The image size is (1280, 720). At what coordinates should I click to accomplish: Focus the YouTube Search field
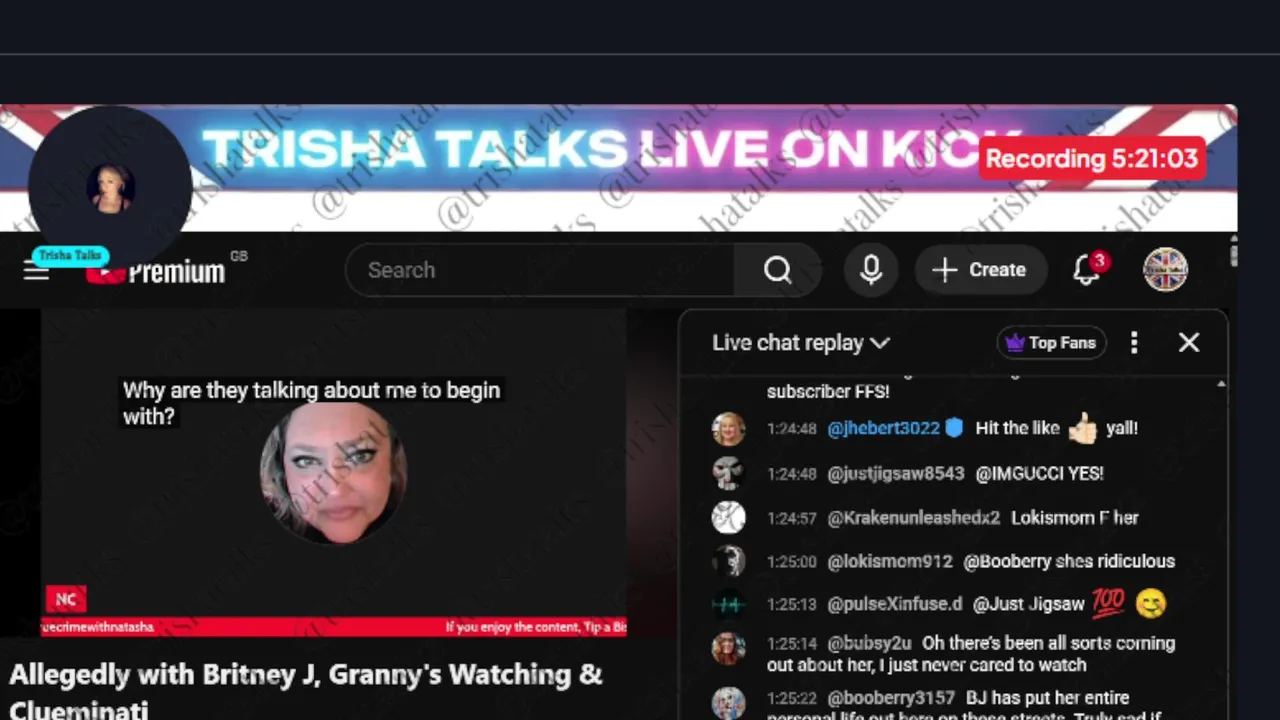tap(540, 270)
